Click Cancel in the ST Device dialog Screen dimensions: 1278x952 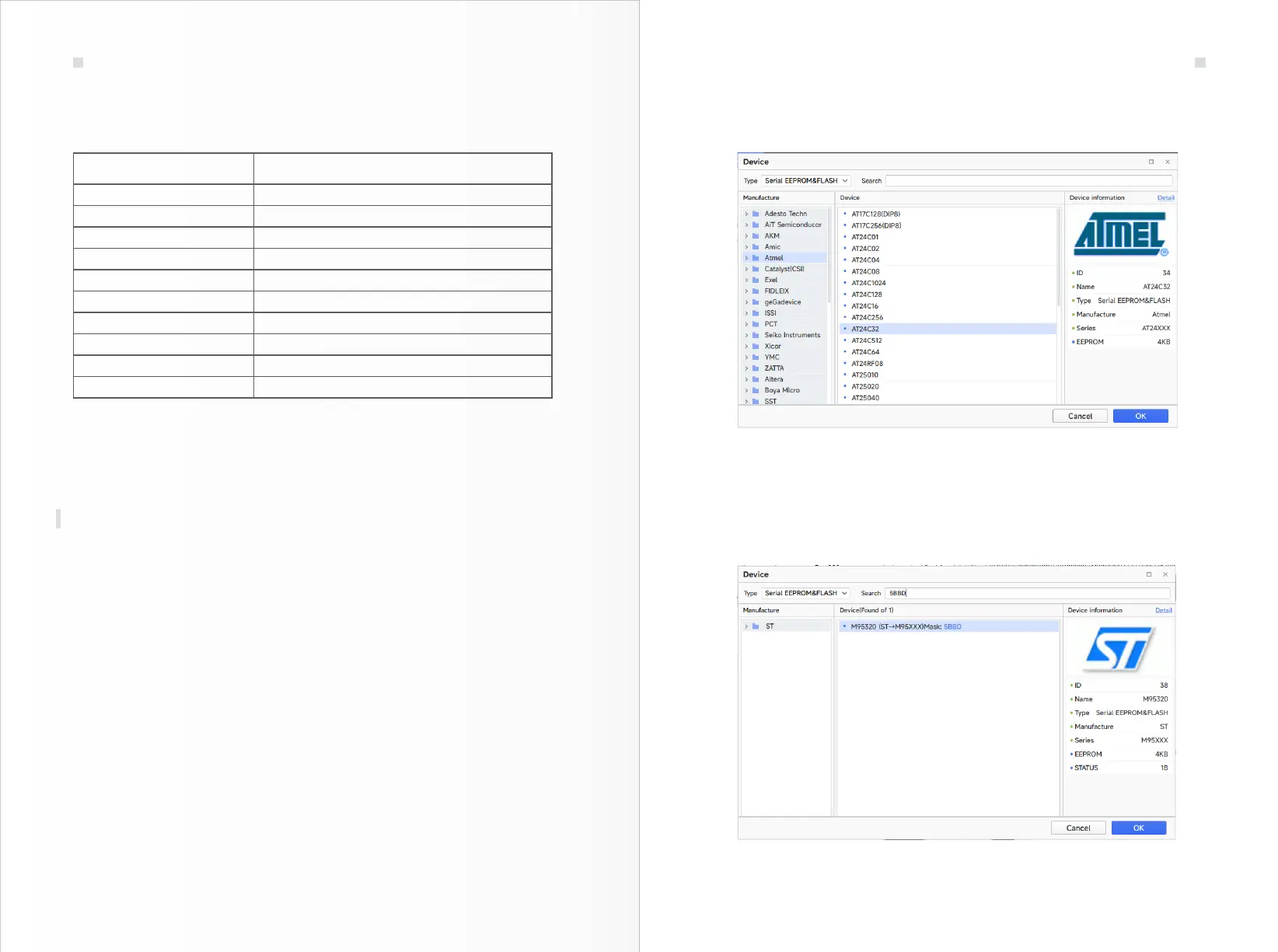1078,828
